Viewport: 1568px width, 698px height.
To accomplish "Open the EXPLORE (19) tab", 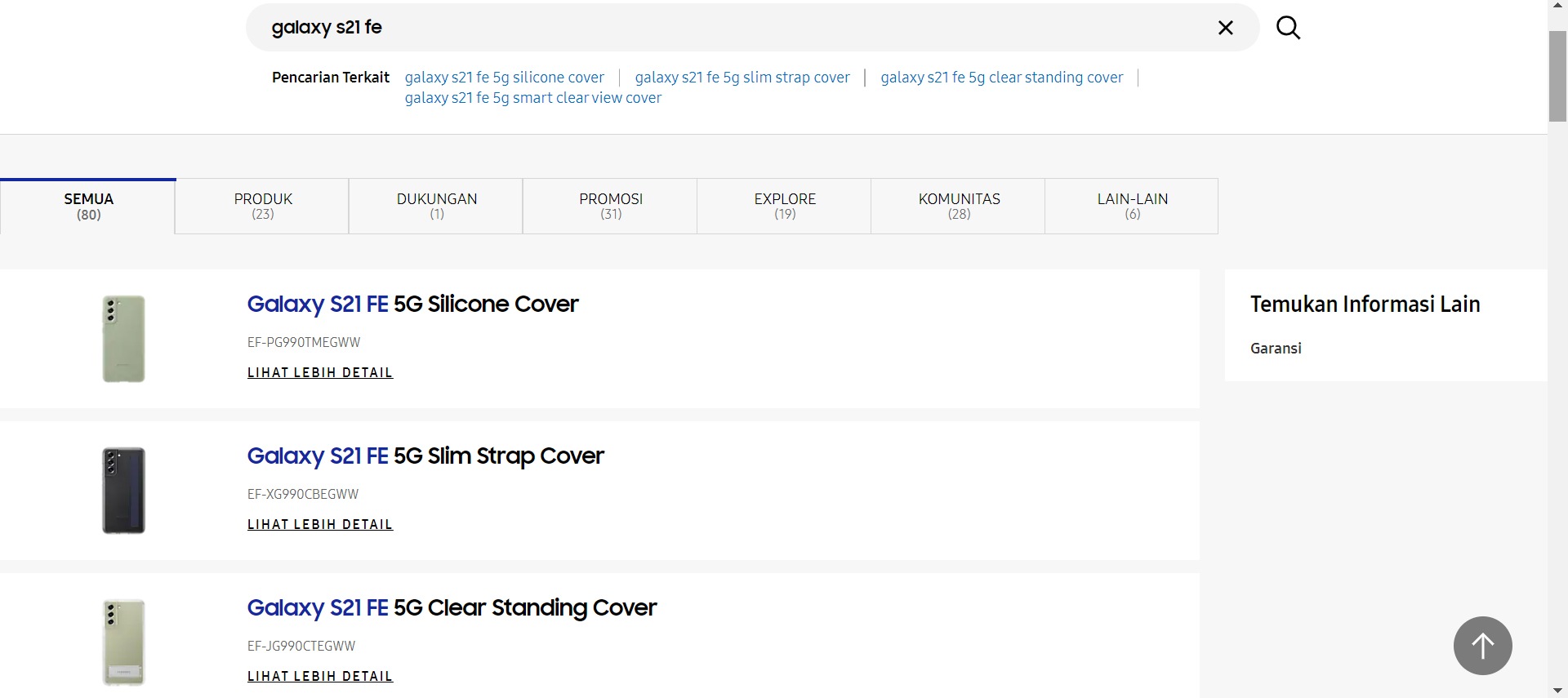I will coord(784,207).
